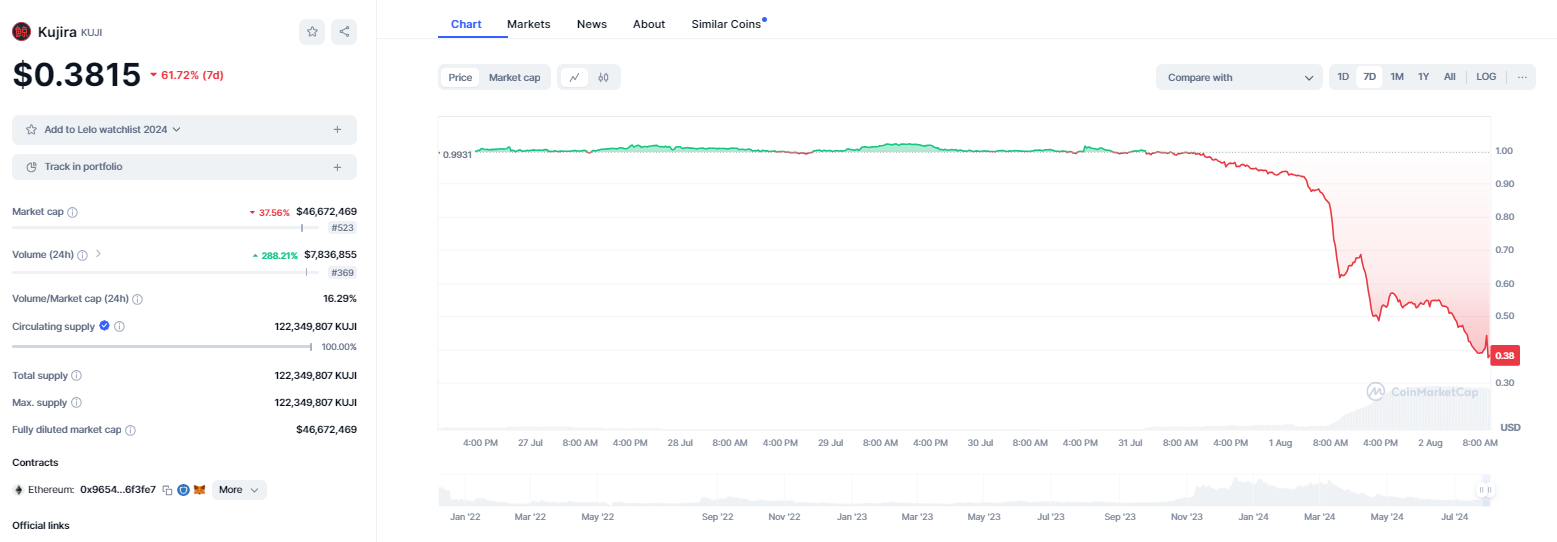Open the chart more options ellipsis
This screenshot has width=1557, height=542.
(x=1522, y=77)
